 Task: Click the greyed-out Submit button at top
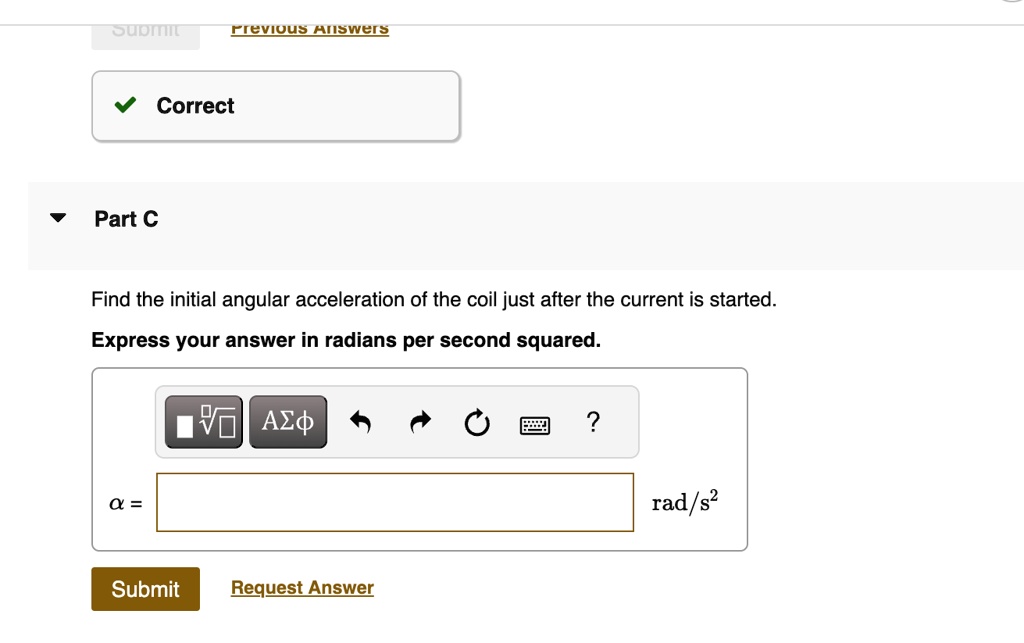click(x=146, y=32)
